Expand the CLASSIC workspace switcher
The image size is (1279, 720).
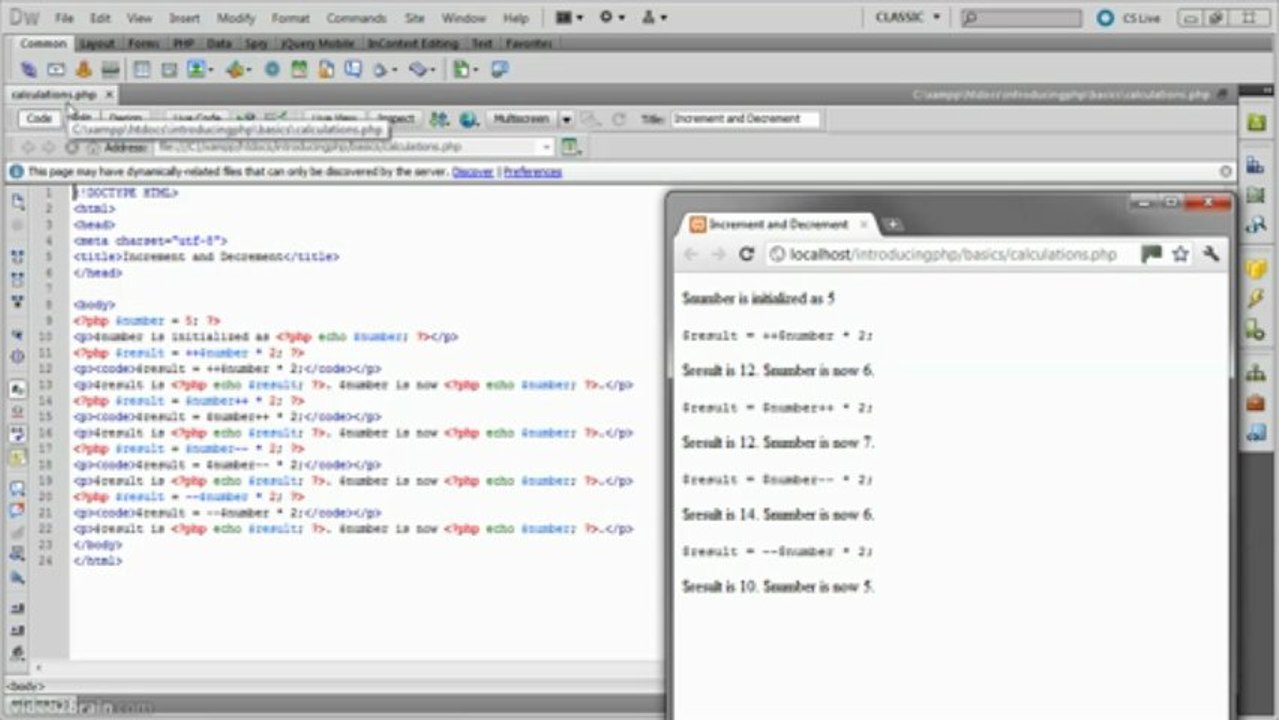(x=908, y=18)
